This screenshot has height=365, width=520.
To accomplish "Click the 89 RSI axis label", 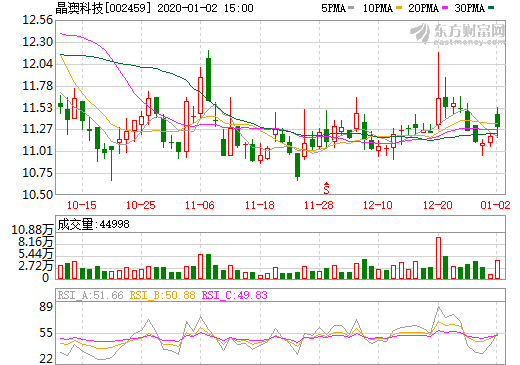I will (46, 307).
